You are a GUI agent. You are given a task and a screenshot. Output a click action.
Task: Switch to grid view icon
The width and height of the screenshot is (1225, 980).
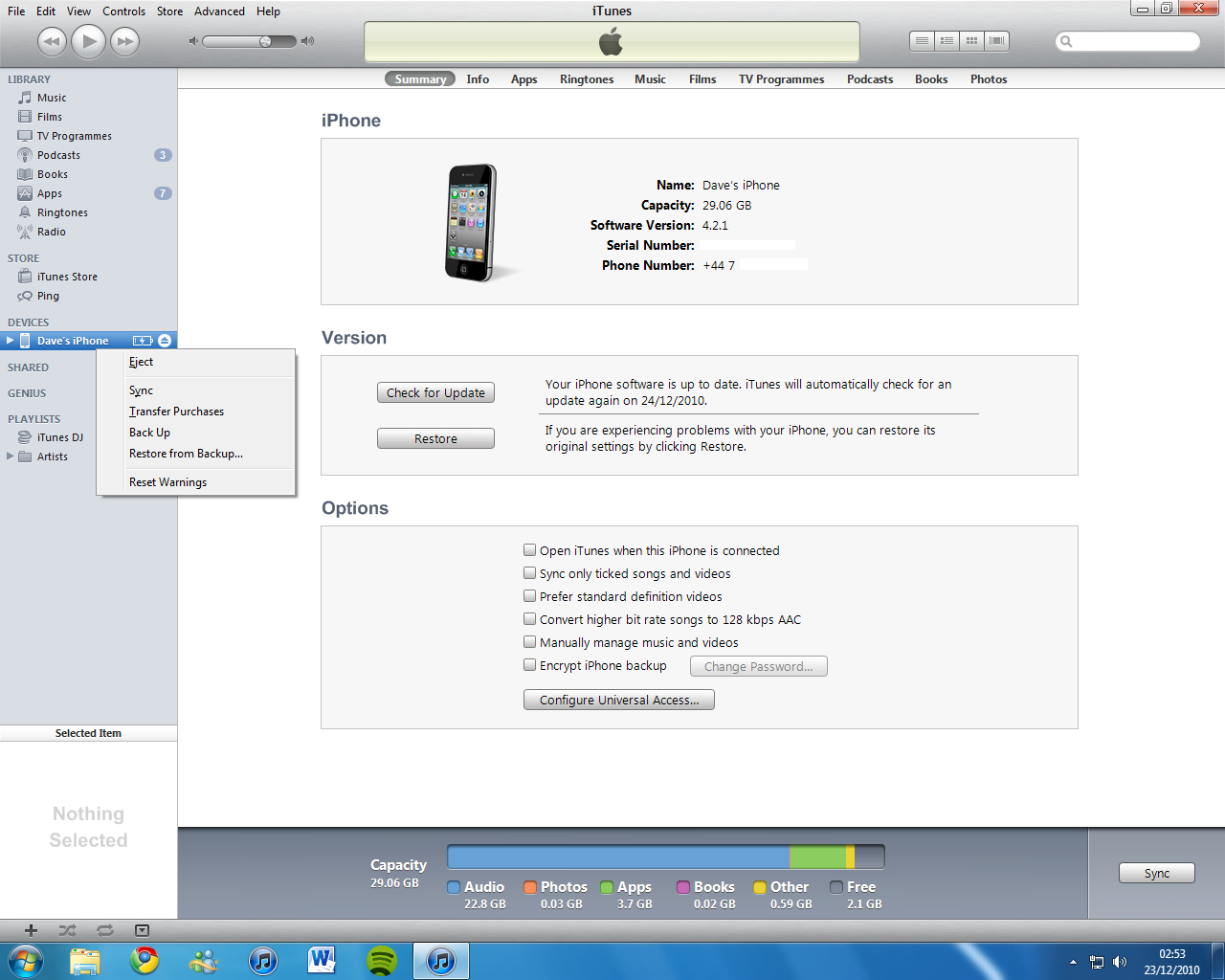point(971,41)
